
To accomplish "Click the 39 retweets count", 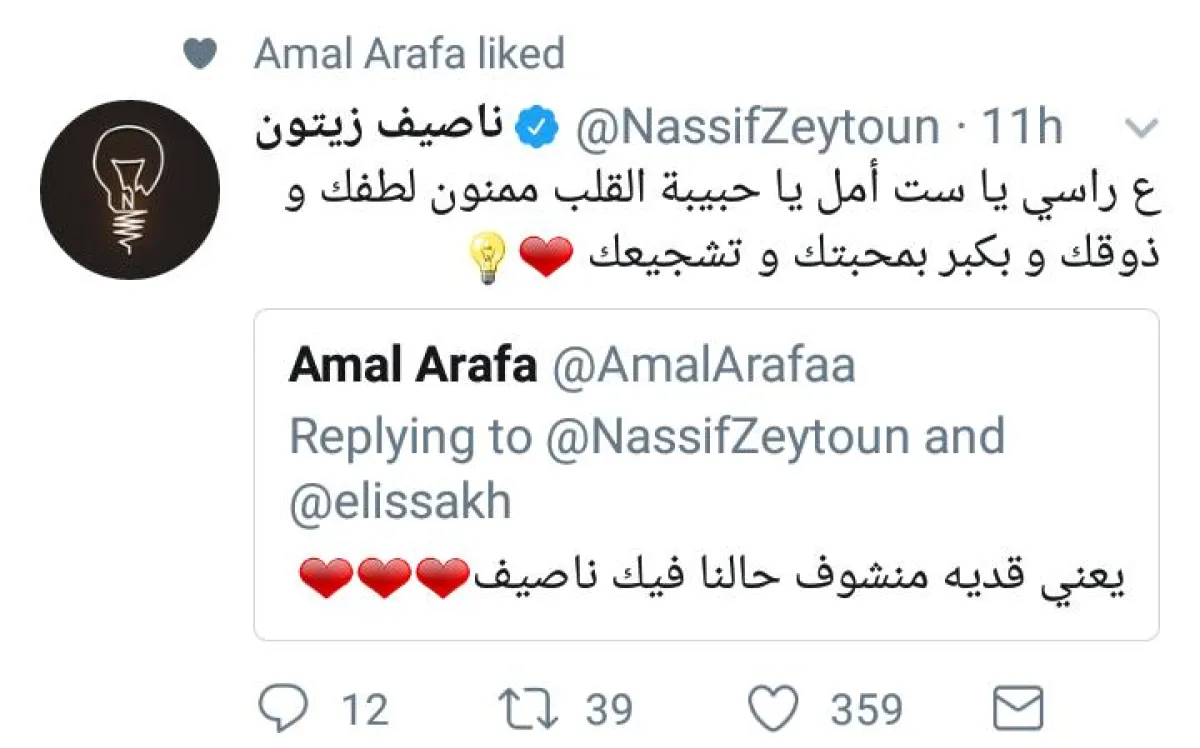I will (609, 710).
